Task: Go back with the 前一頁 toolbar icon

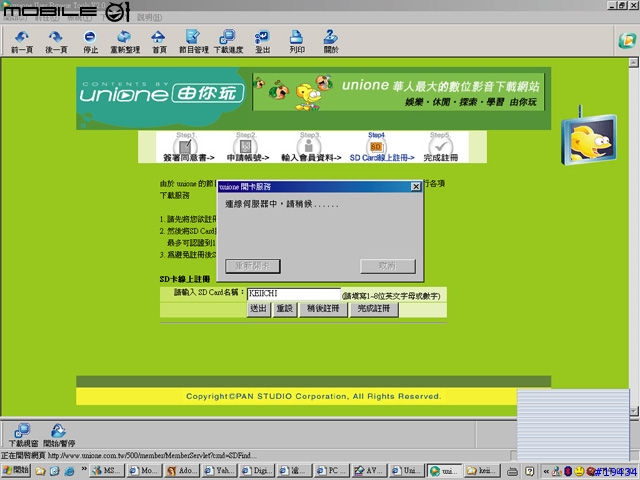Action: click(22, 41)
